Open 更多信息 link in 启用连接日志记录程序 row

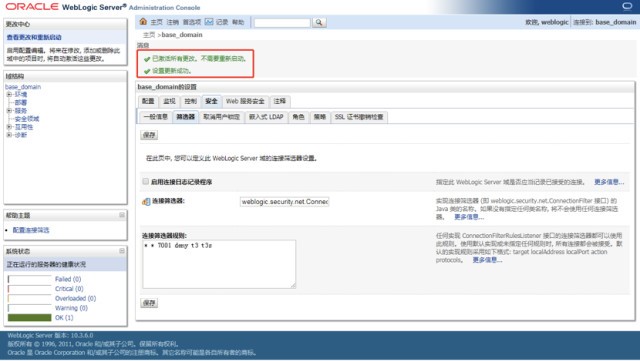(609, 182)
